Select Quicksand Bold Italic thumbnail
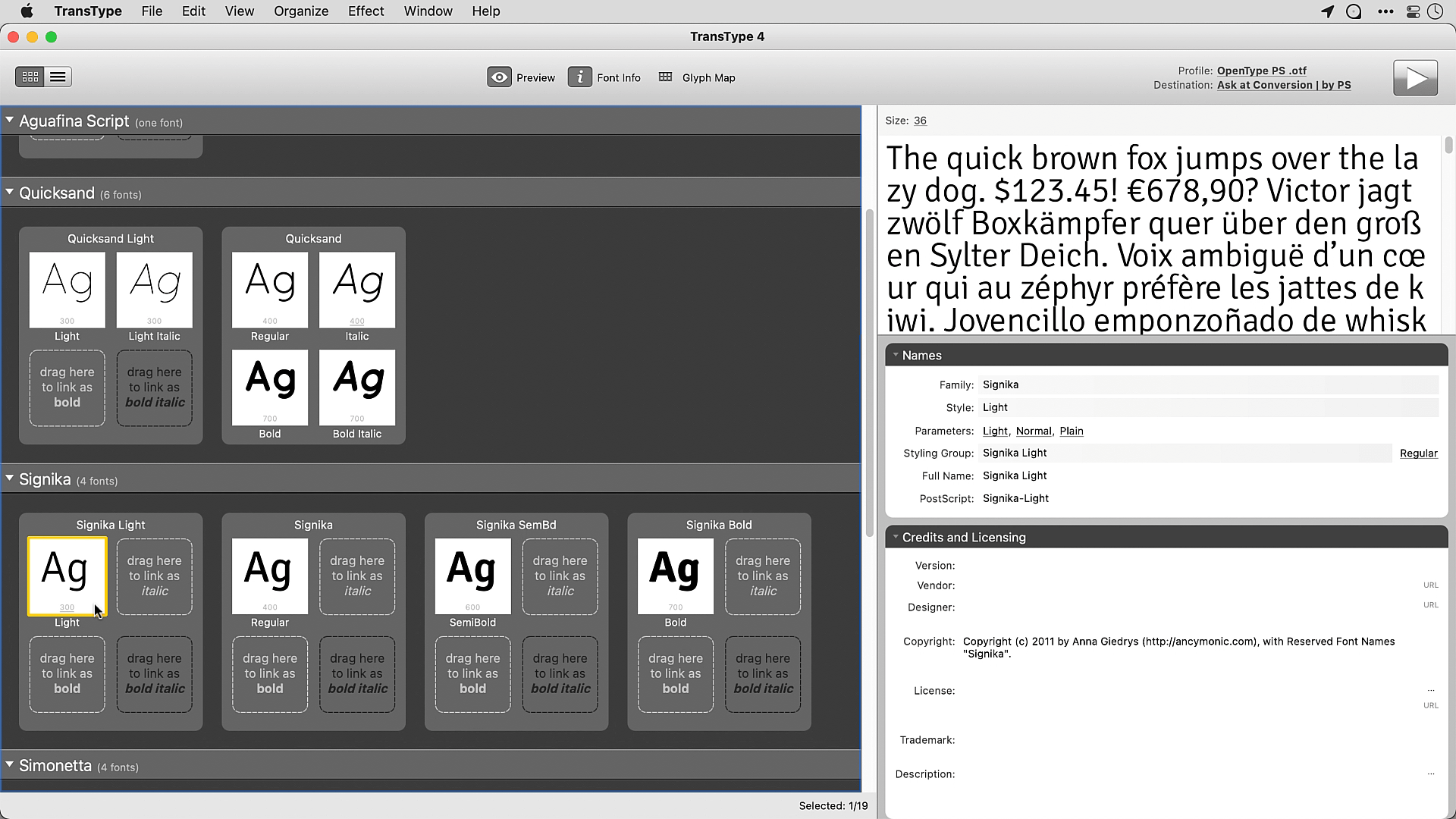 pyautogui.click(x=357, y=388)
